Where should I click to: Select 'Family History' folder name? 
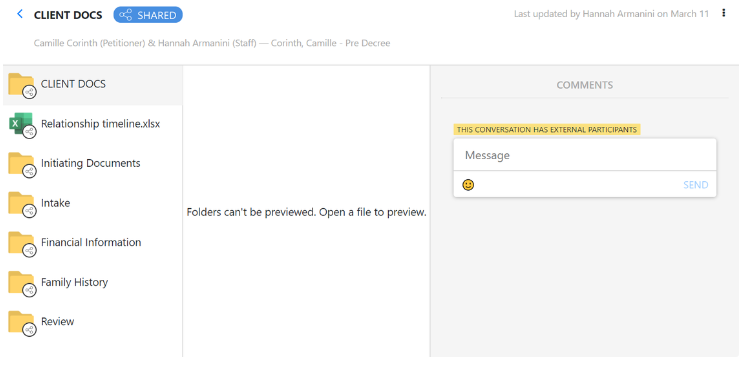tap(74, 282)
